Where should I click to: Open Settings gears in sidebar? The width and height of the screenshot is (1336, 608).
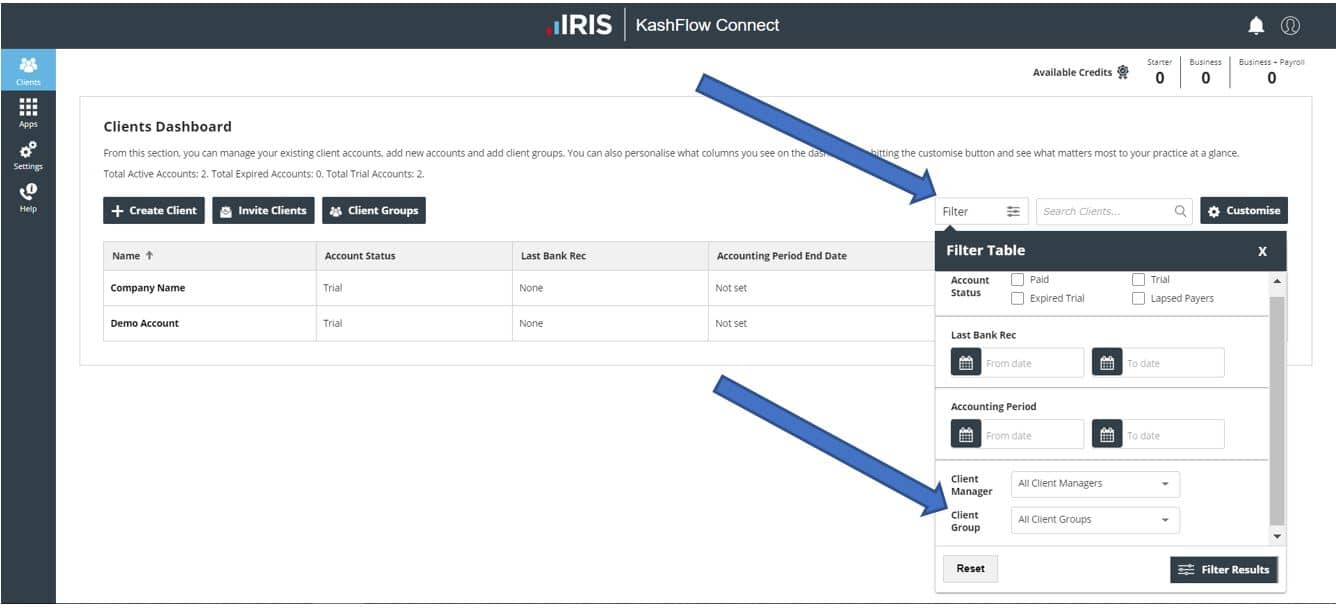[x=28, y=154]
